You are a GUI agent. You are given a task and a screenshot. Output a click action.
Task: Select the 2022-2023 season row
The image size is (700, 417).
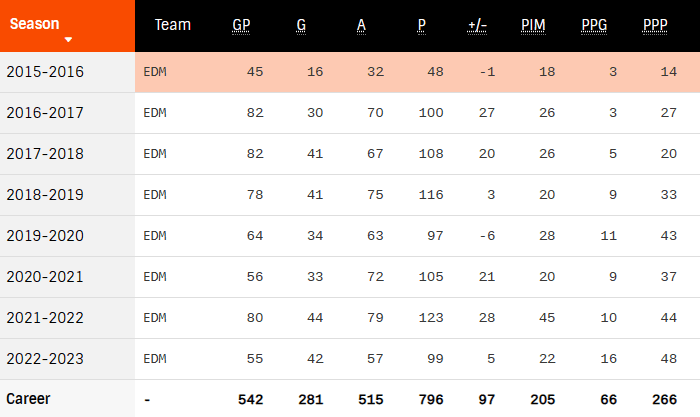coord(45,359)
